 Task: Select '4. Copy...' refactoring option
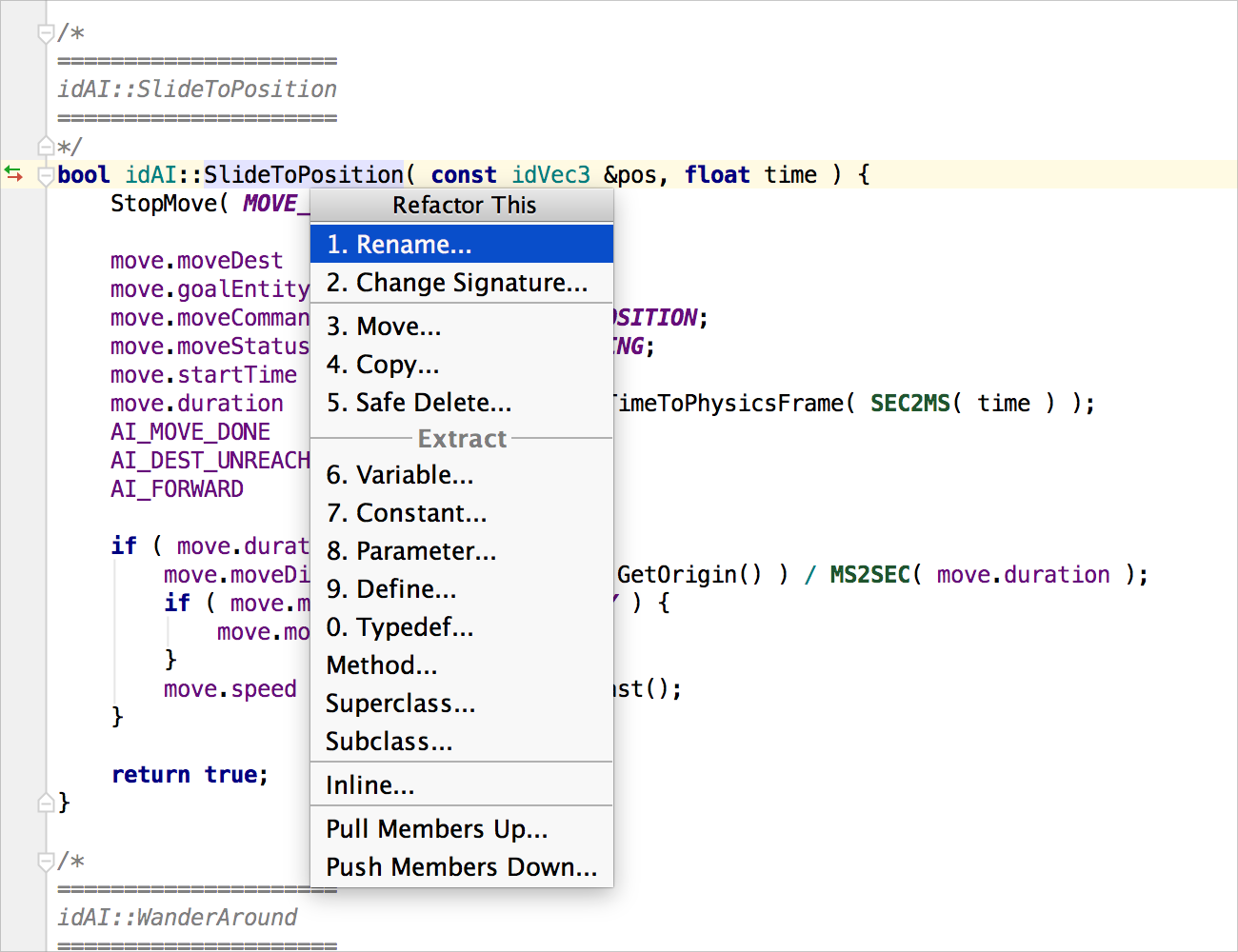(x=462, y=365)
